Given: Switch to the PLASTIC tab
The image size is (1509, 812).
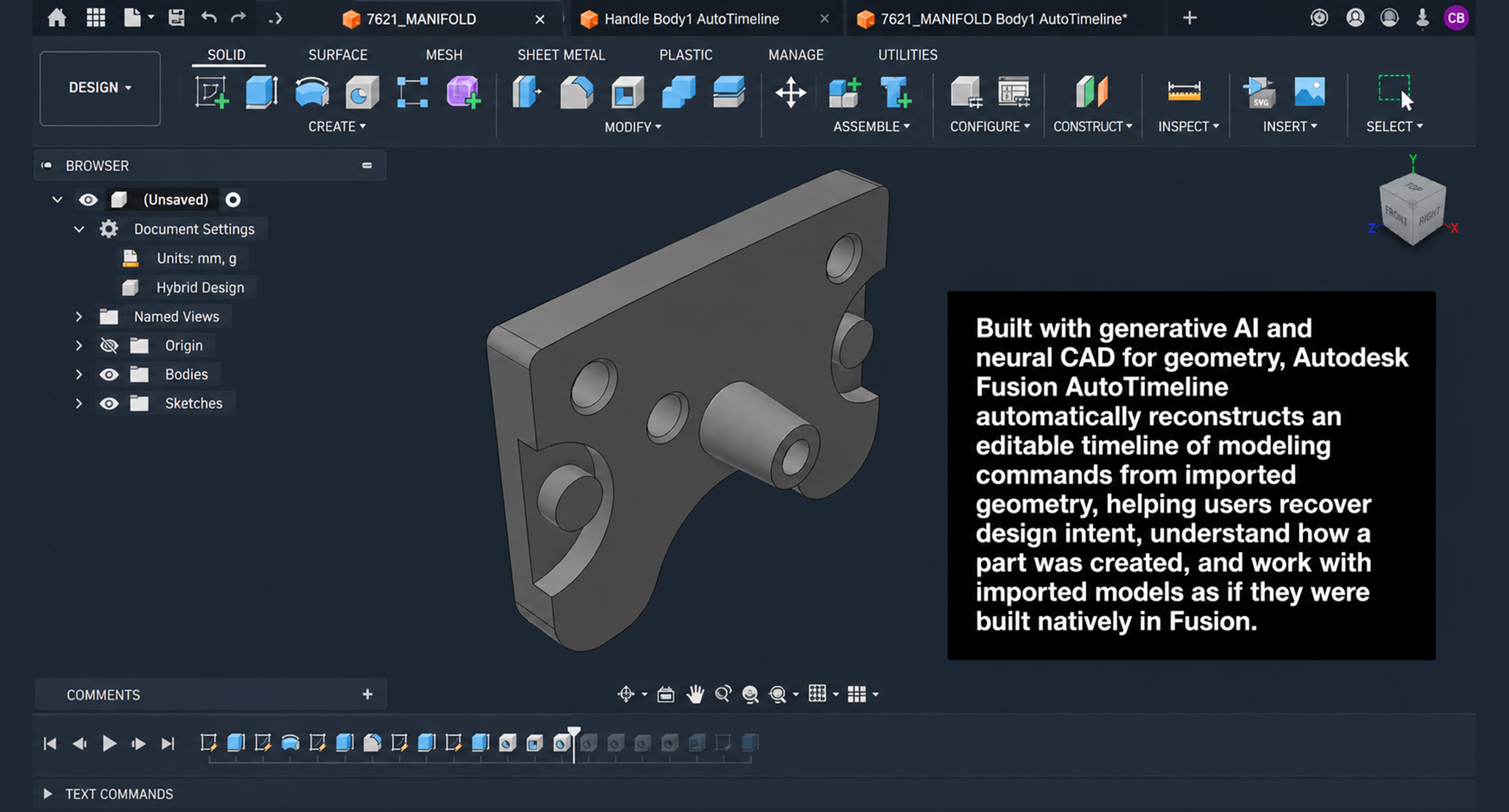Looking at the screenshot, I should 686,55.
